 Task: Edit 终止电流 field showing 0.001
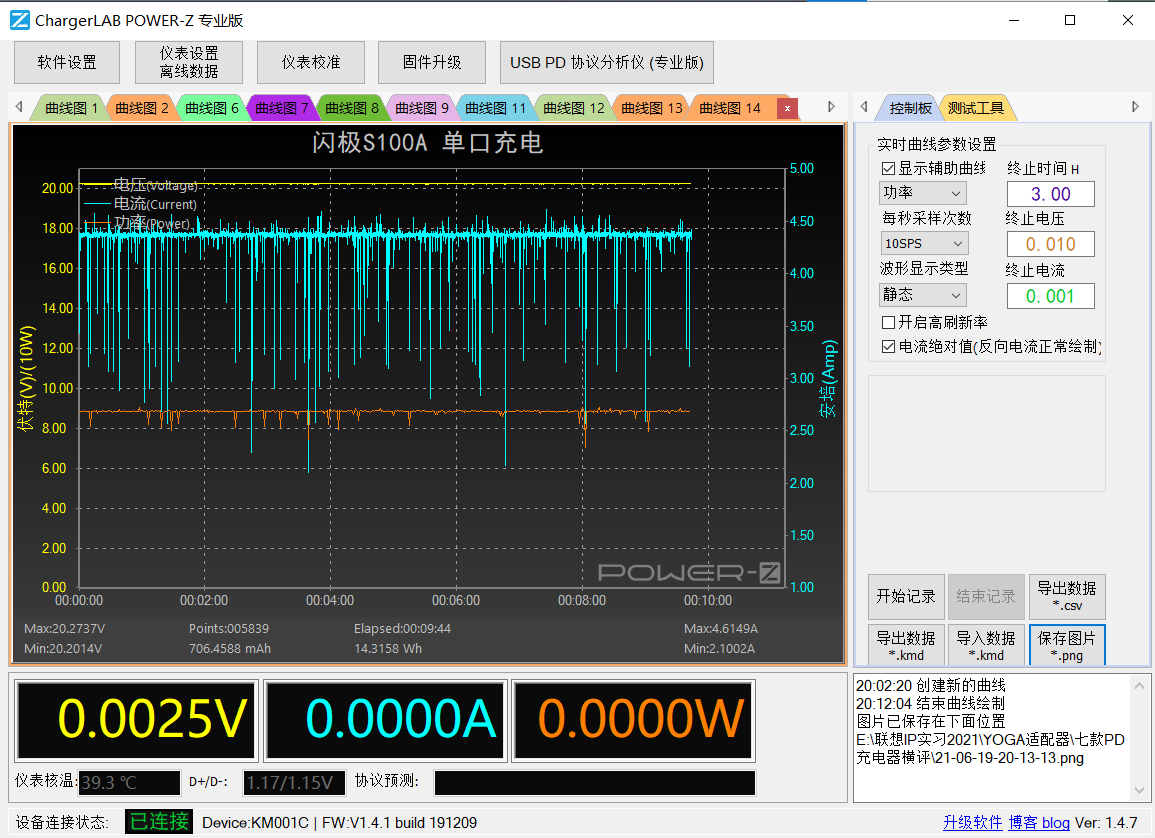(1050, 296)
